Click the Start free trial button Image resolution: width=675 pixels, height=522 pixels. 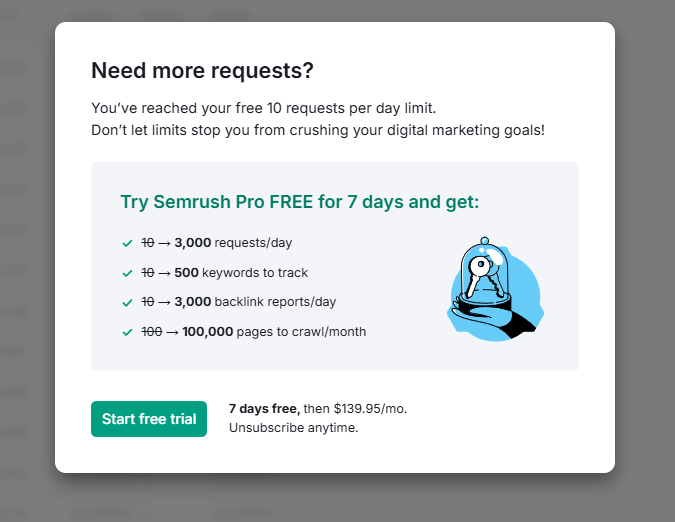[149, 419]
